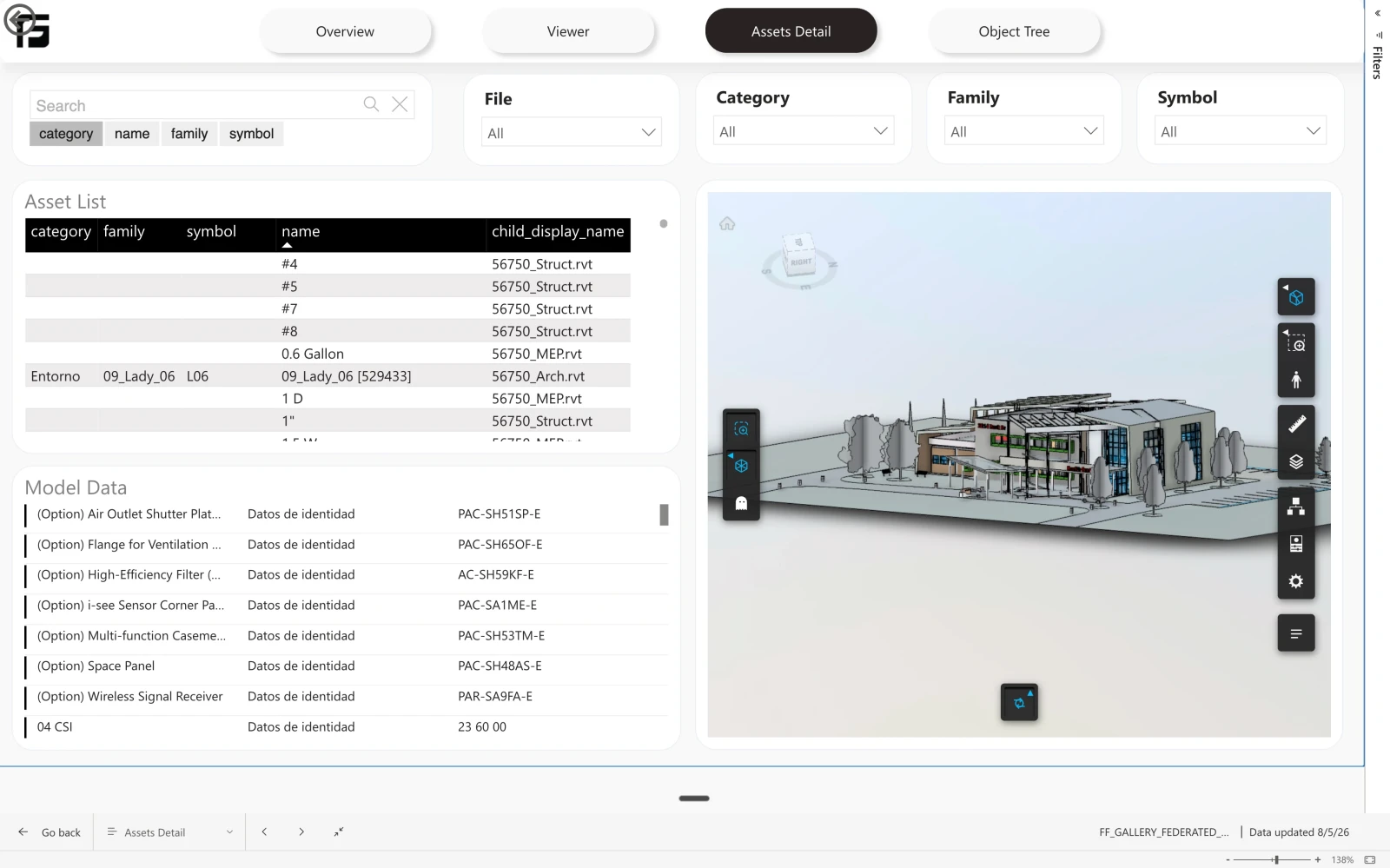Open the model browser hierarchy icon

coord(1295,507)
